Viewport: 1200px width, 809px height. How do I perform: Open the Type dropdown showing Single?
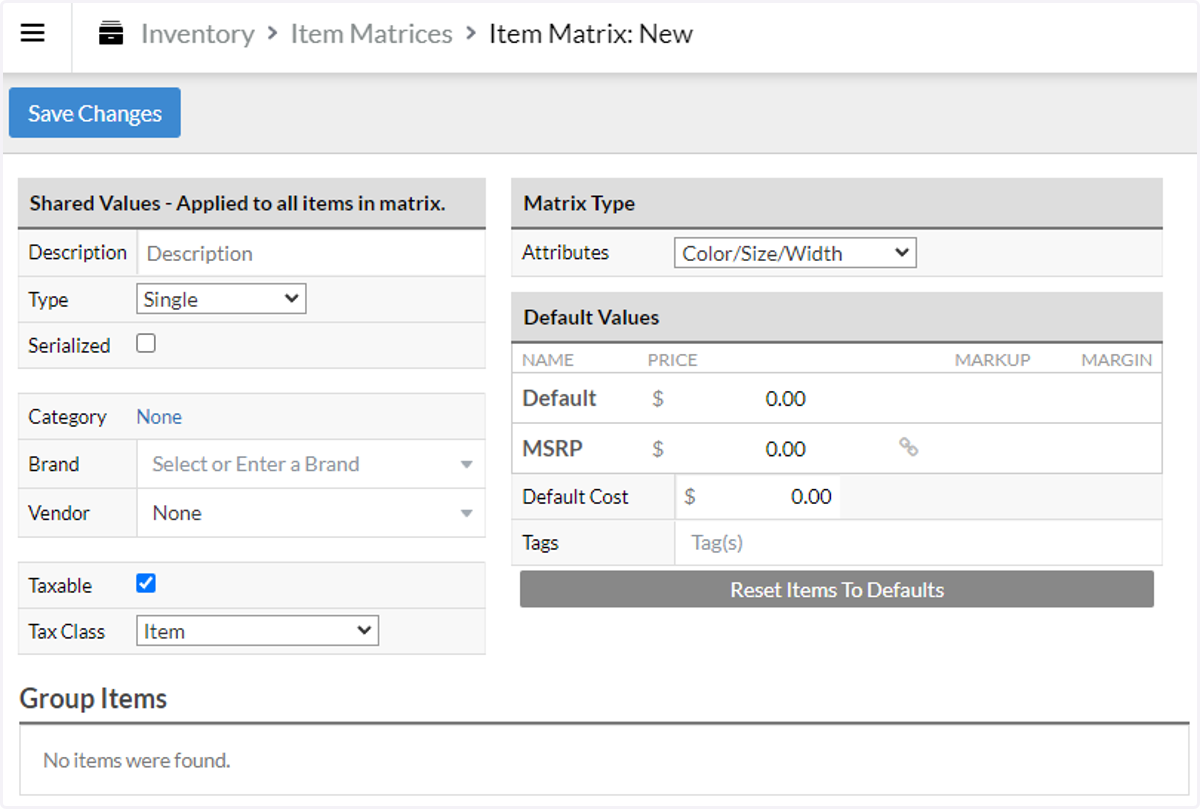pos(221,299)
